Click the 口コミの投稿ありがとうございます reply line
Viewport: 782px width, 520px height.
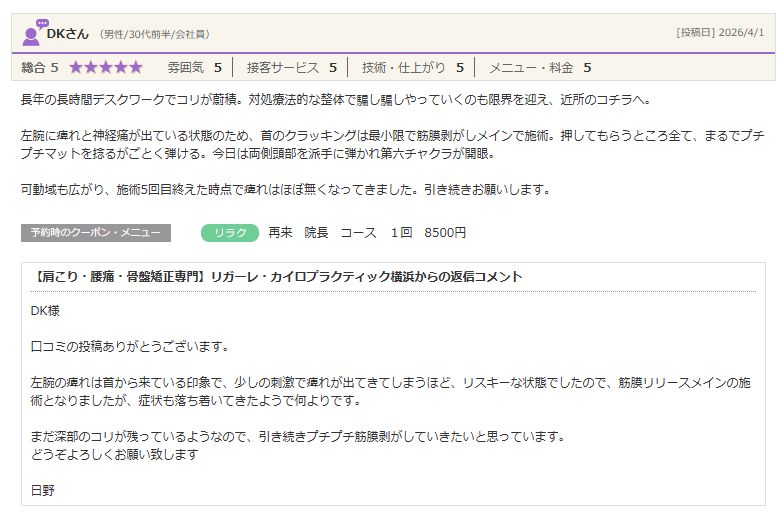(x=130, y=347)
